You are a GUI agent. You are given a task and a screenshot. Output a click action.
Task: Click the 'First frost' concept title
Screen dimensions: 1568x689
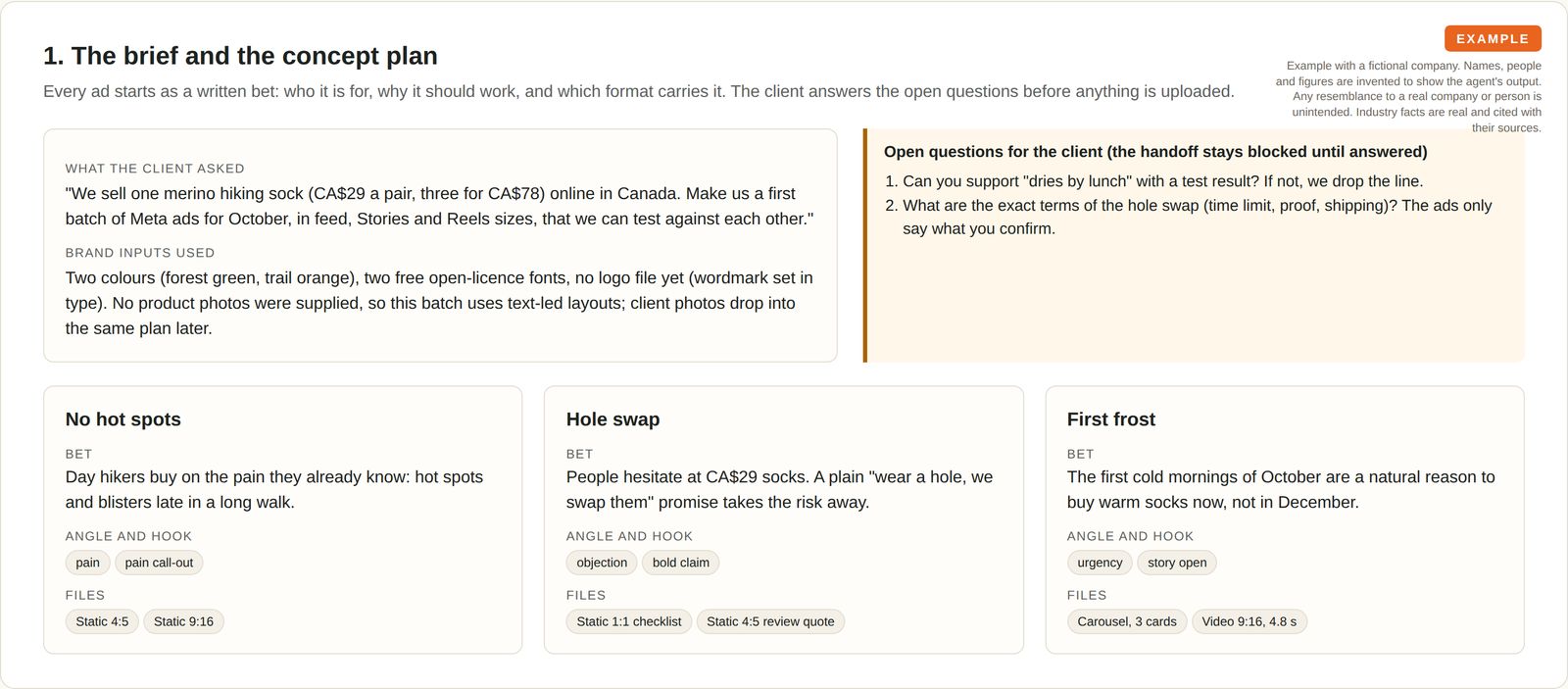click(1111, 419)
